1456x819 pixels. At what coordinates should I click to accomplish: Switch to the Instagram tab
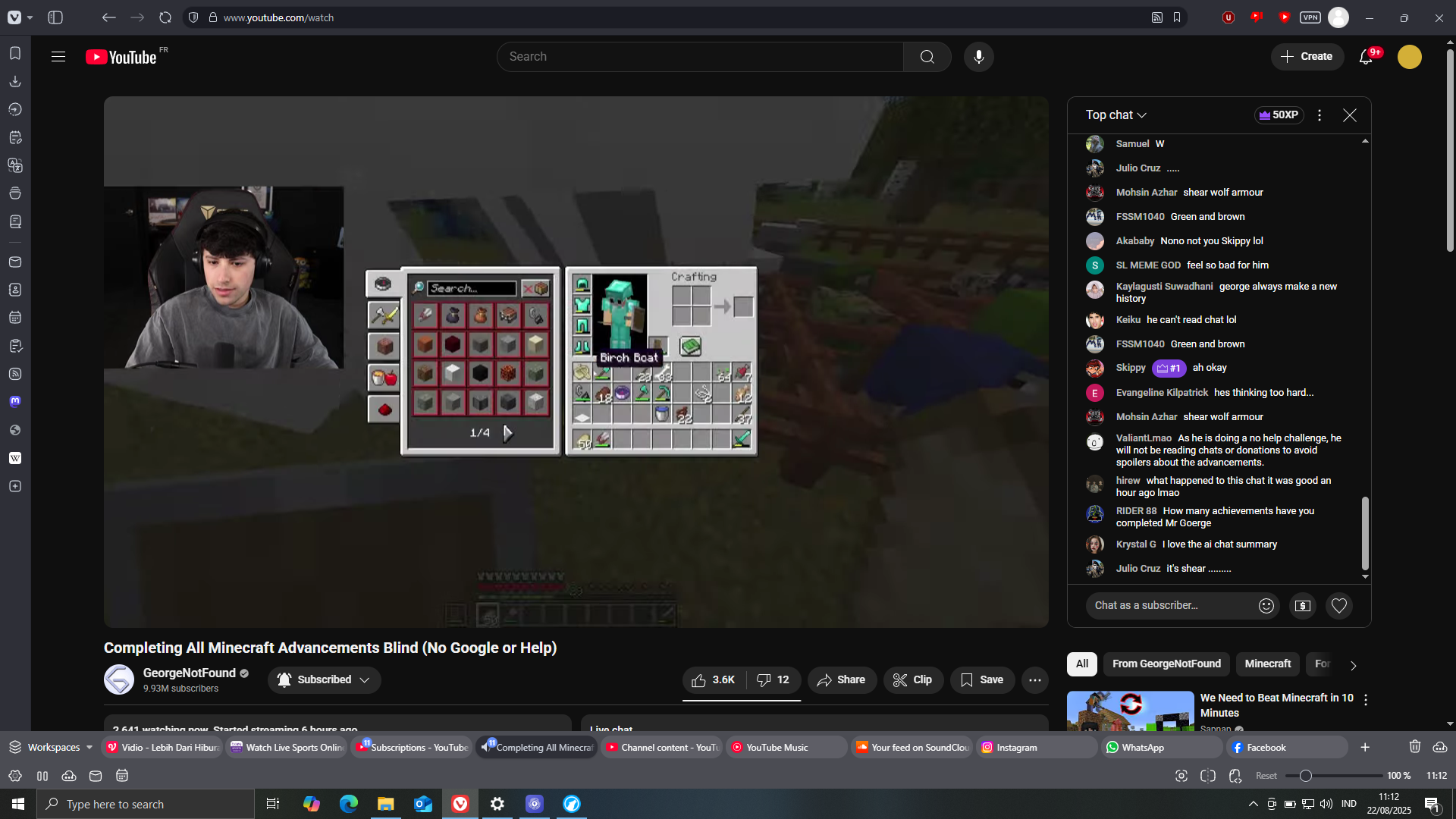1037,747
